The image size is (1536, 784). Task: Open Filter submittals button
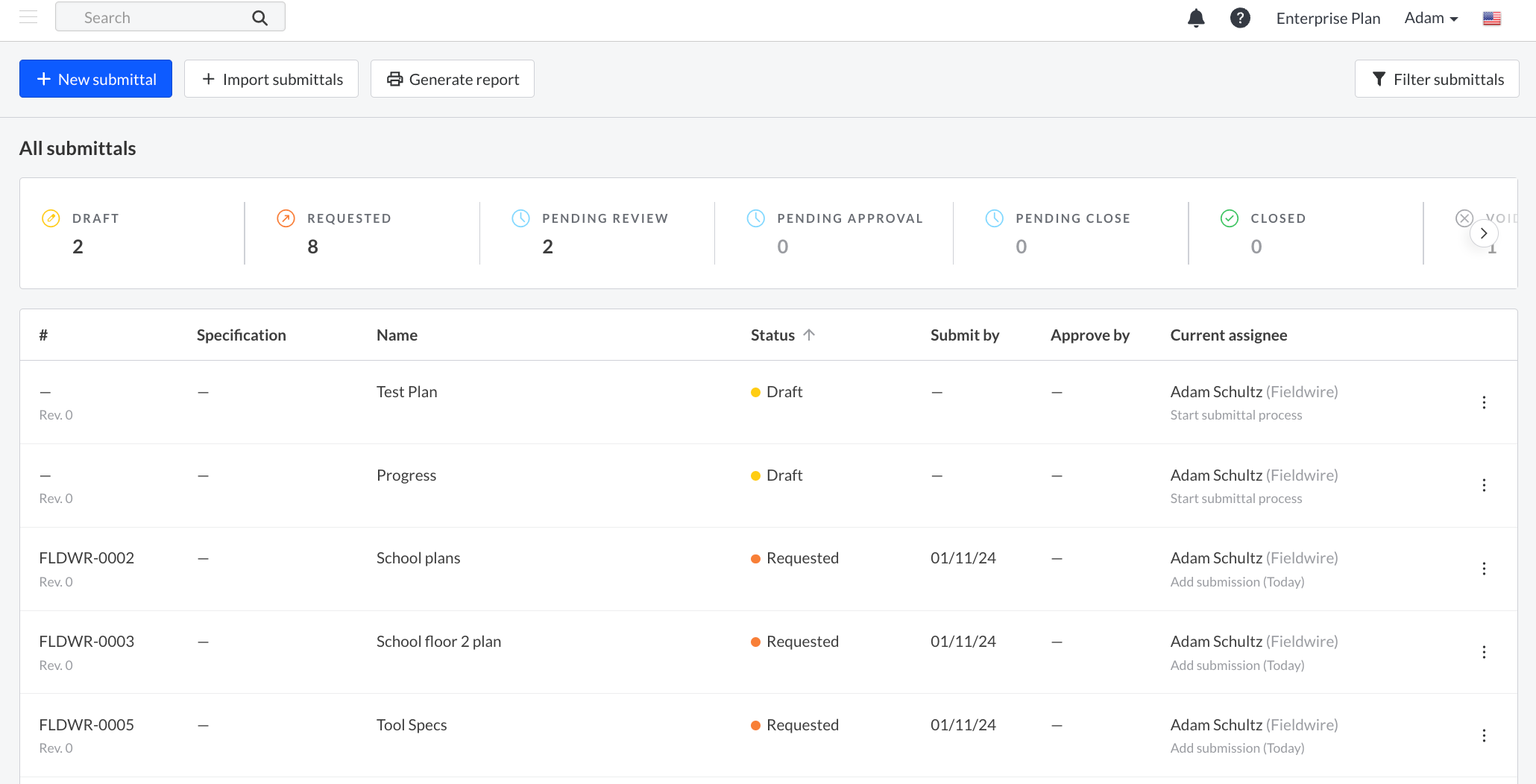click(x=1437, y=79)
